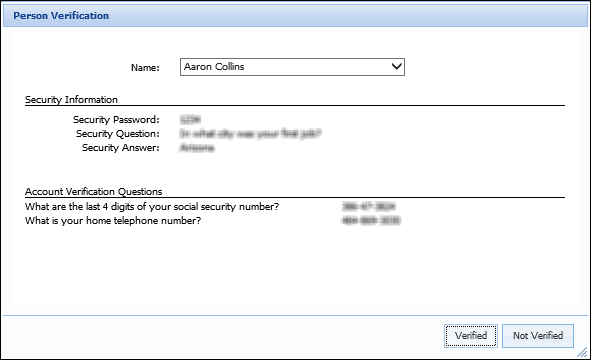
Task: Click the blurred social security number value
Action: pyautogui.click(x=369, y=206)
